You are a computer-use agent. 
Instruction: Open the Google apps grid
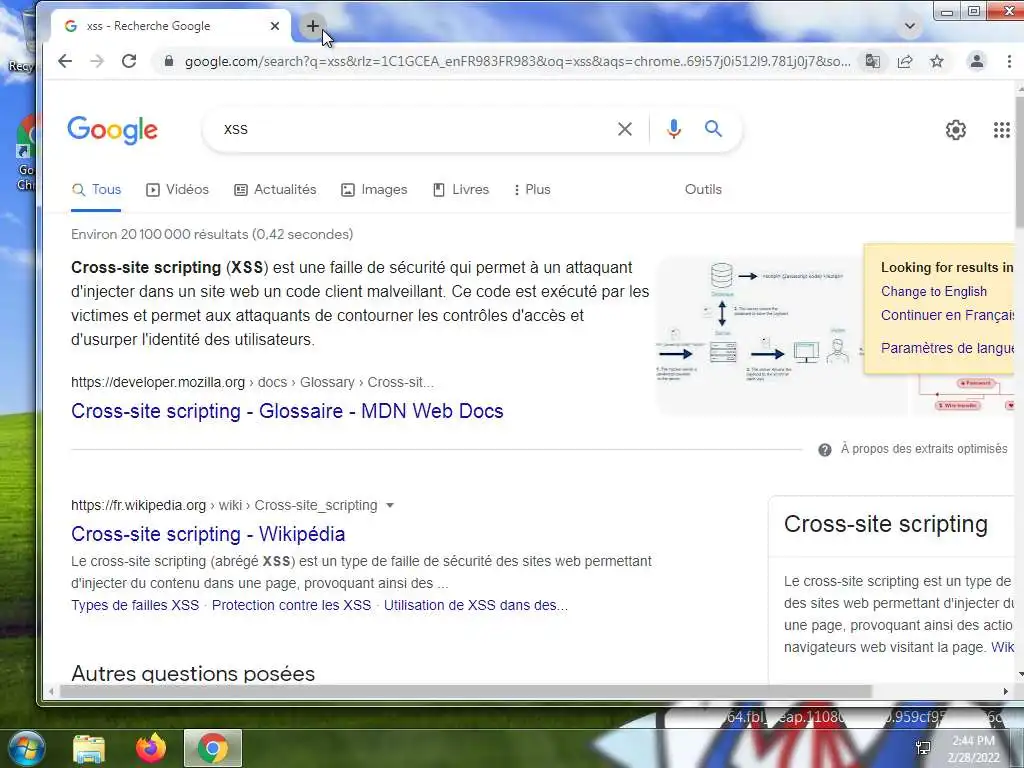pyautogui.click(x=1002, y=130)
